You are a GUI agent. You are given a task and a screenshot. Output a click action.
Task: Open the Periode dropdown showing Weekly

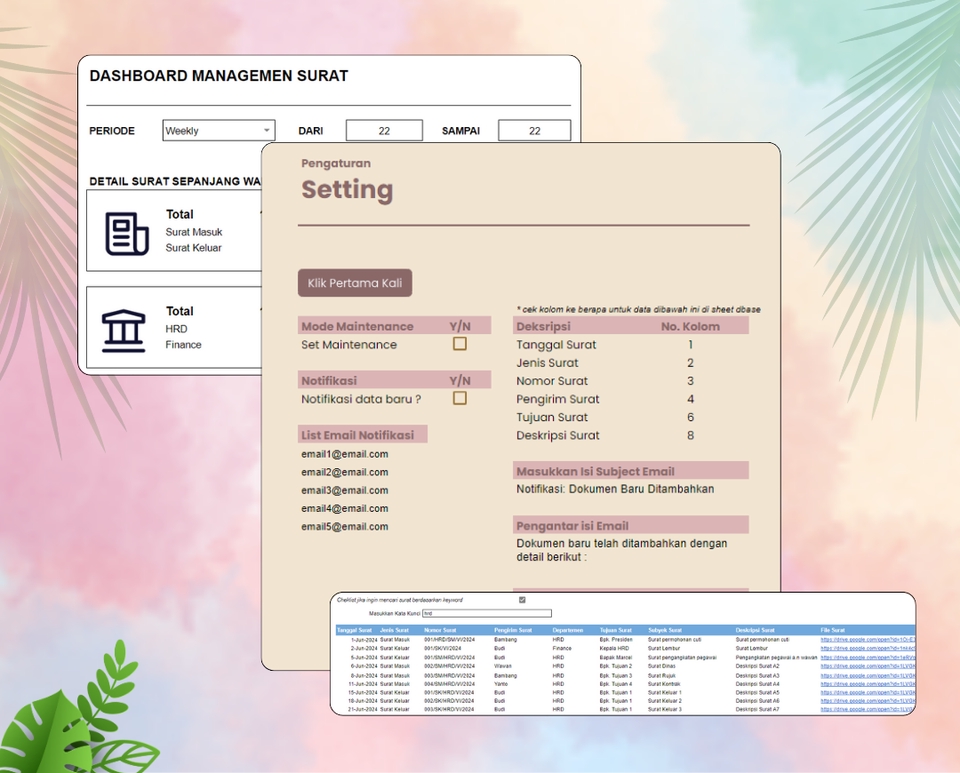point(218,130)
